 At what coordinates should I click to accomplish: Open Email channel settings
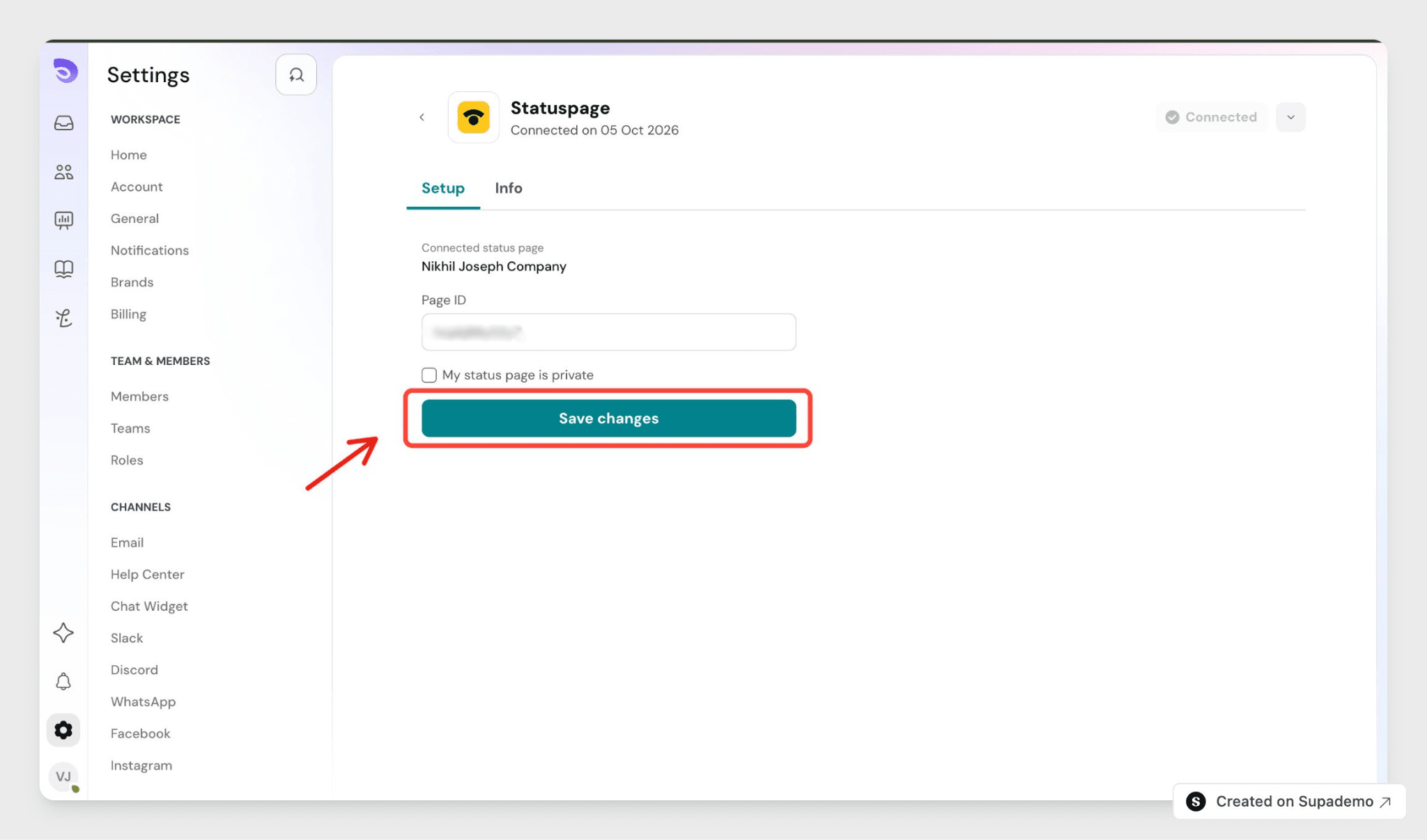pyautogui.click(x=127, y=543)
